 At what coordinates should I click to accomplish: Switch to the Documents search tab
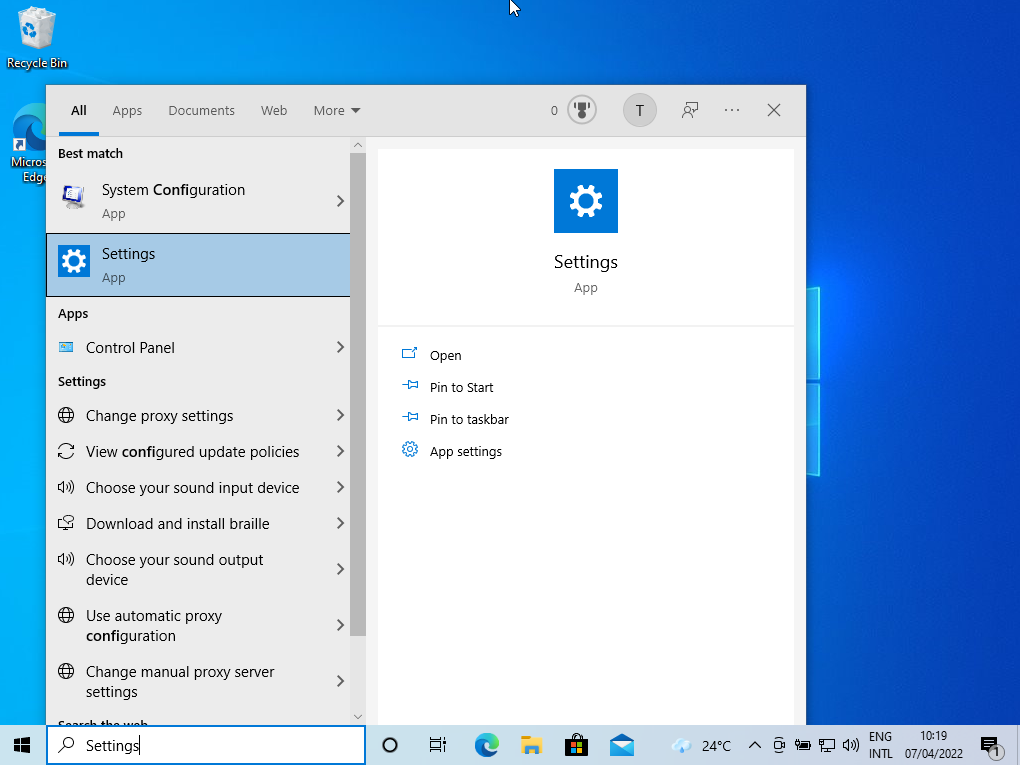(201, 111)
